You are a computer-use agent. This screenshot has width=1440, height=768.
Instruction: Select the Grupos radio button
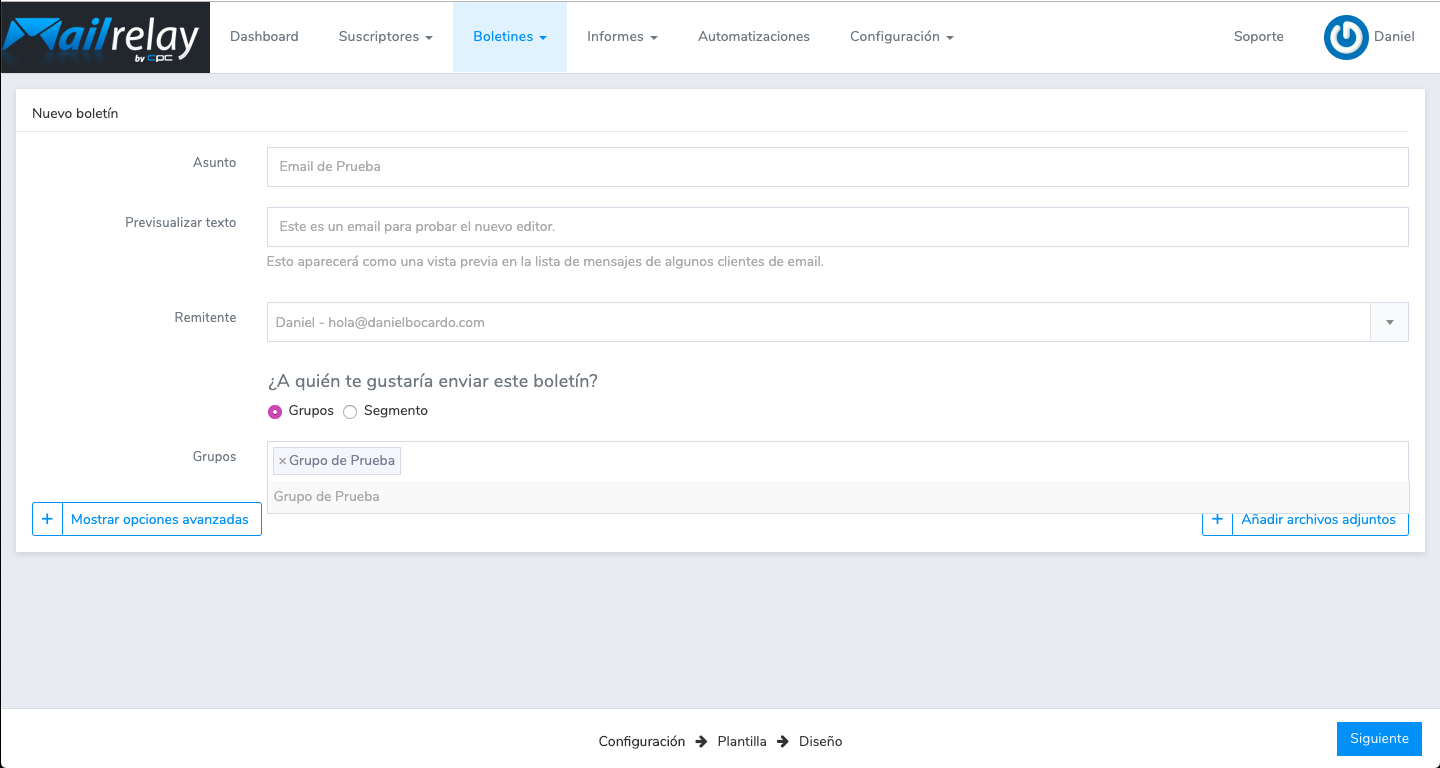click(275, 412)
